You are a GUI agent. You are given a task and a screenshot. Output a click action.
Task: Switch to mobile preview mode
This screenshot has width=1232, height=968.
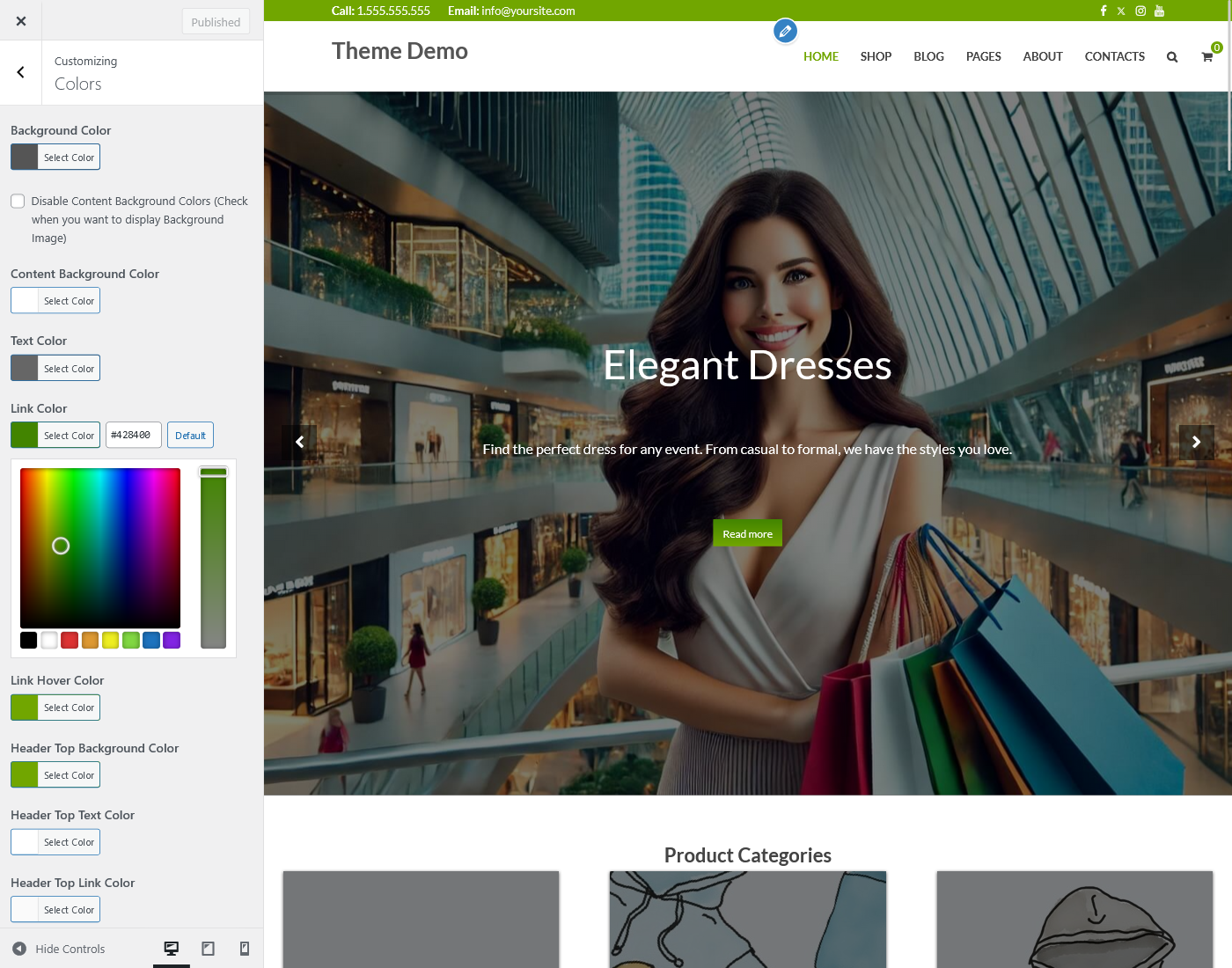(x=245, y=948)
